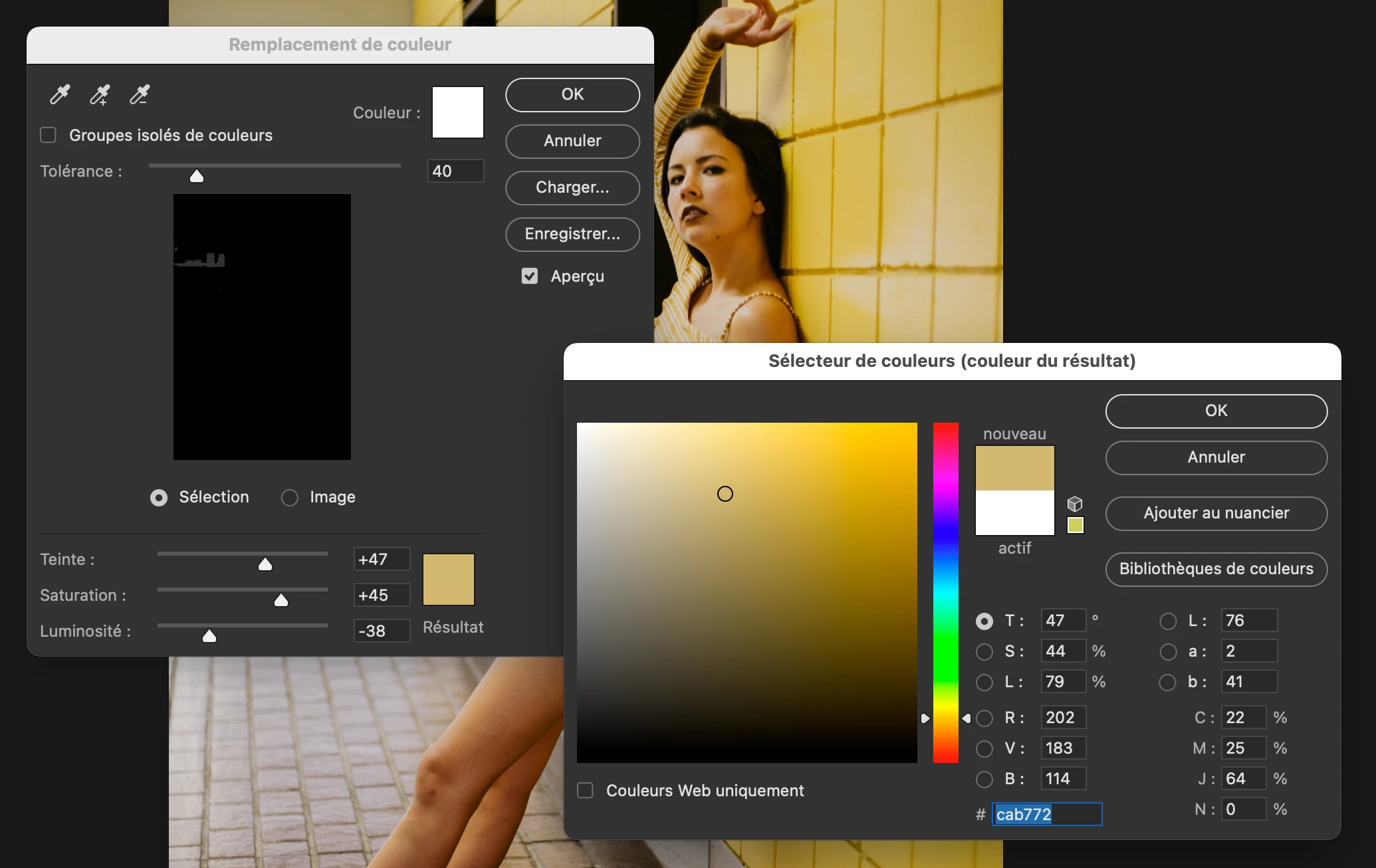The image size is (1376, 868).
Task: Click the out-of-web-safe cube warning icon
Action: coord(1075,504)
